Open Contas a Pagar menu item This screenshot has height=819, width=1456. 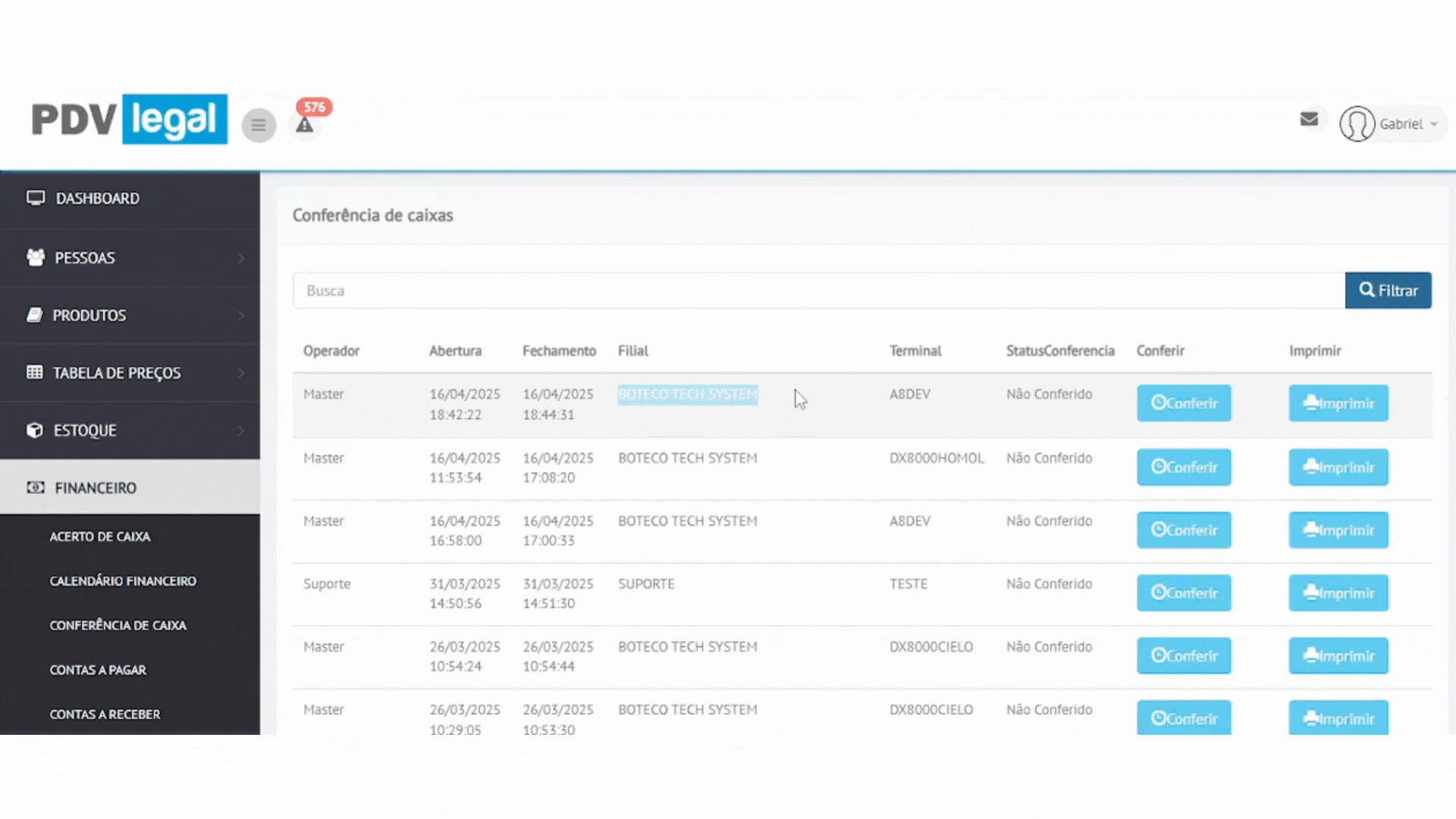pos(98,670)
